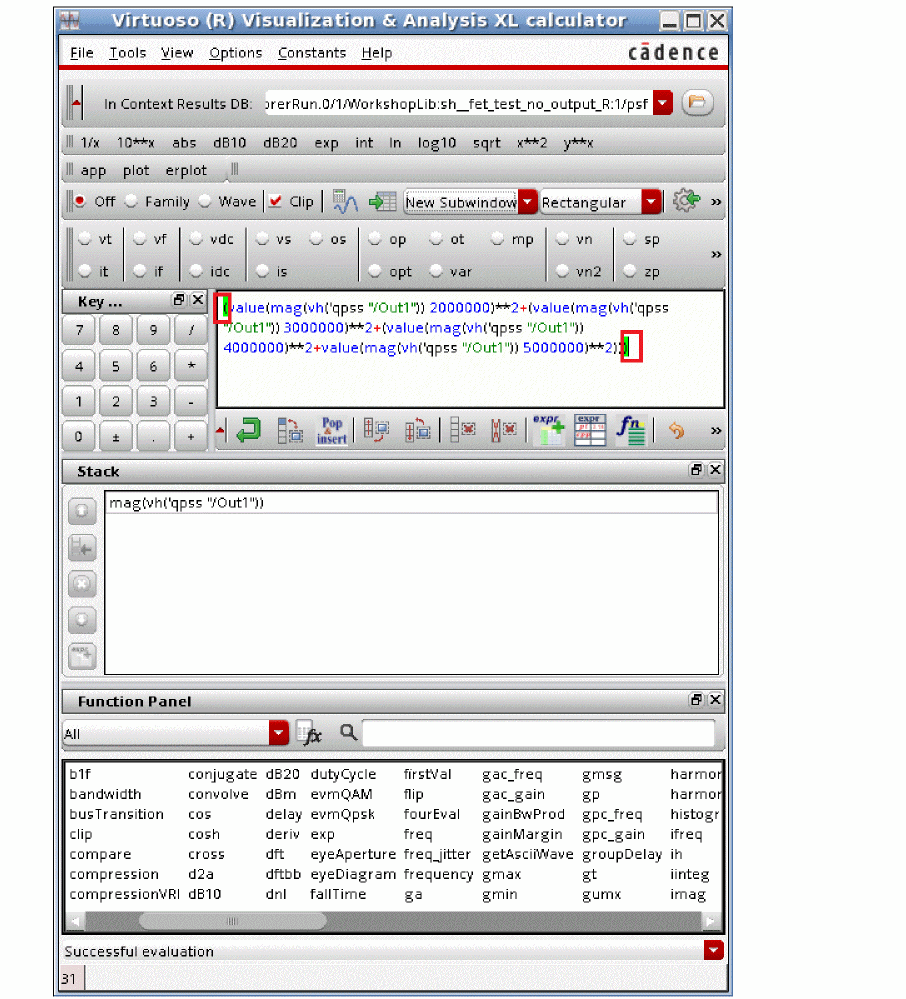Open the expression table icon

(589, 431)
